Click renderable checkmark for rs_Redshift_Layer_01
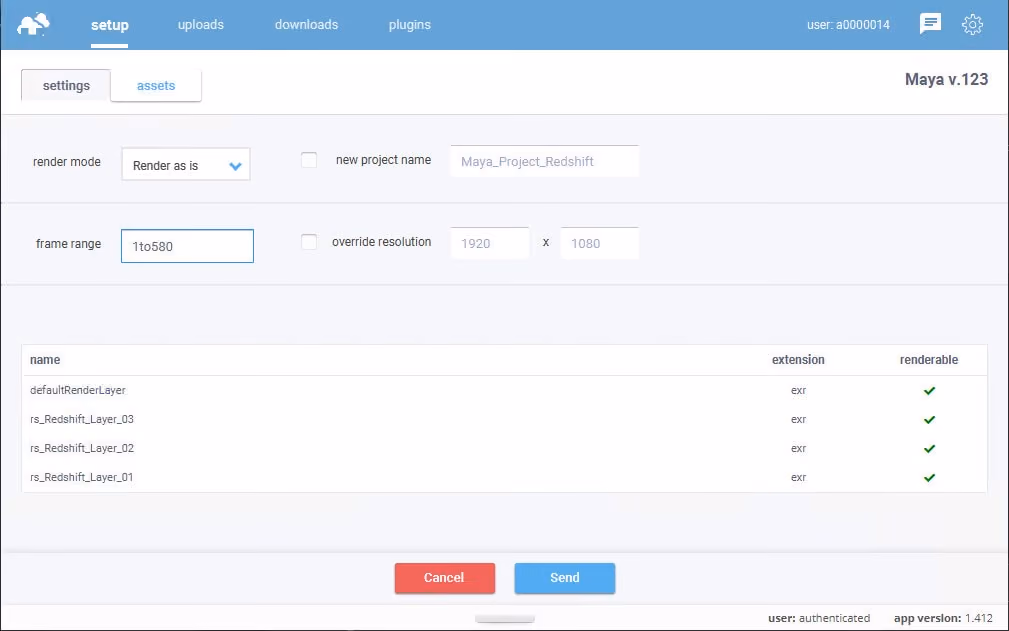 coord(929,477)
